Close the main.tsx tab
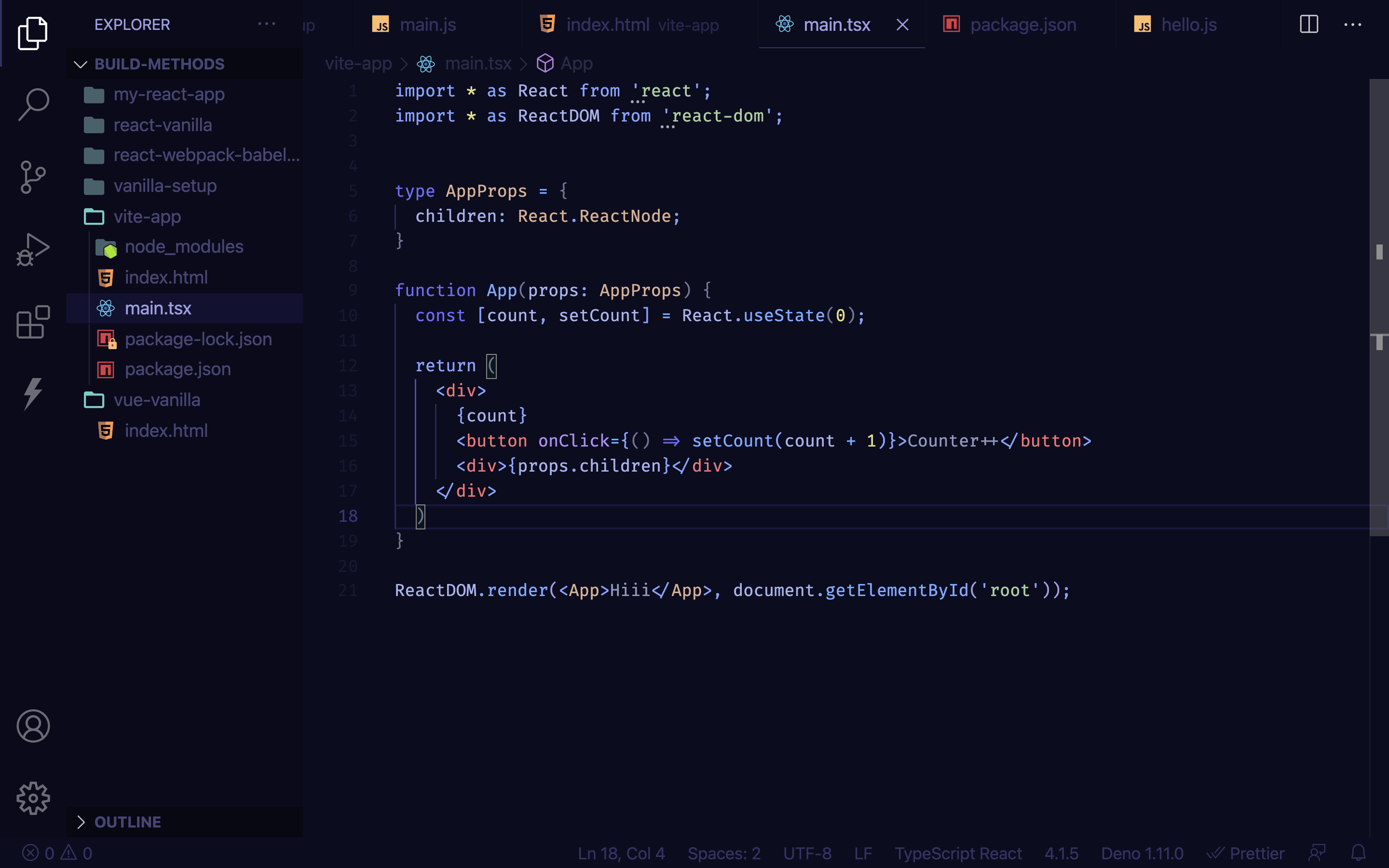Screen dimensions: 1389x868 click(902, 25)
